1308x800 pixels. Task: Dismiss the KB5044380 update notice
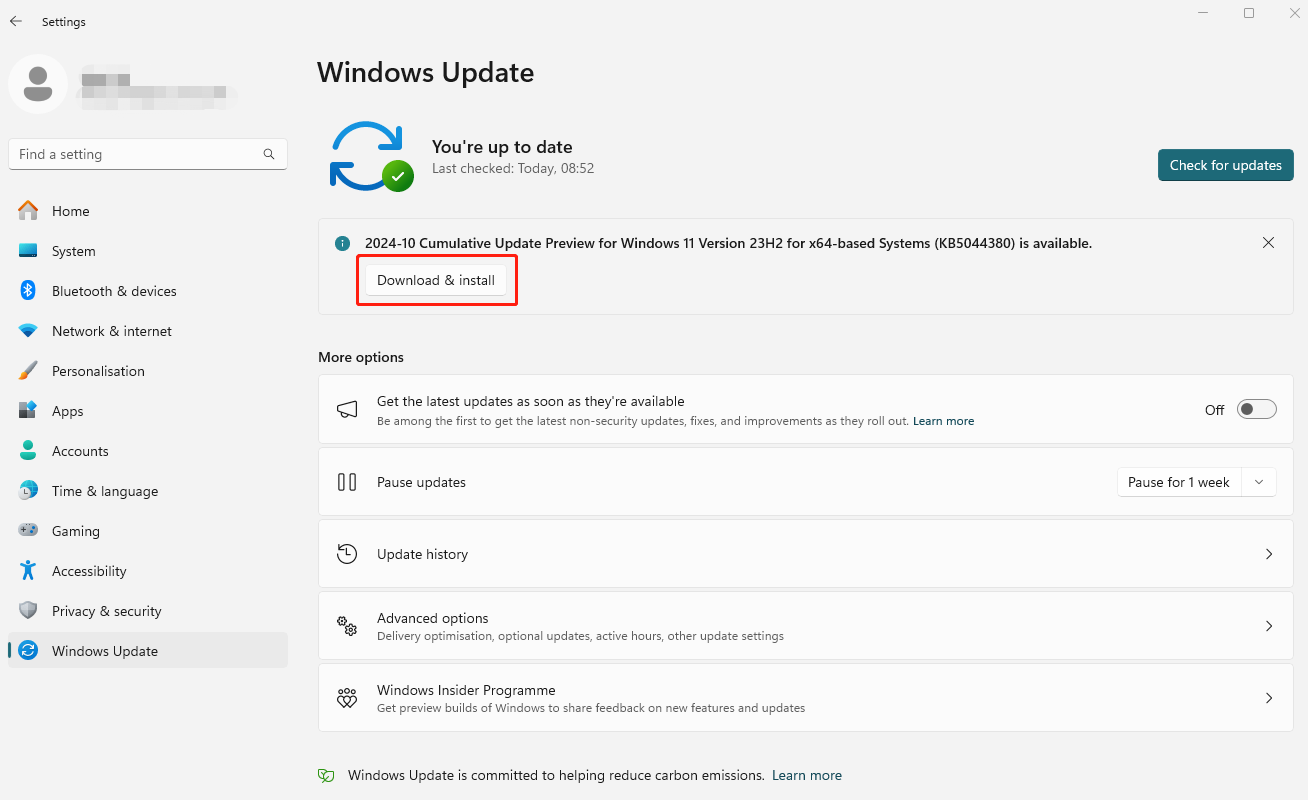1268,243
